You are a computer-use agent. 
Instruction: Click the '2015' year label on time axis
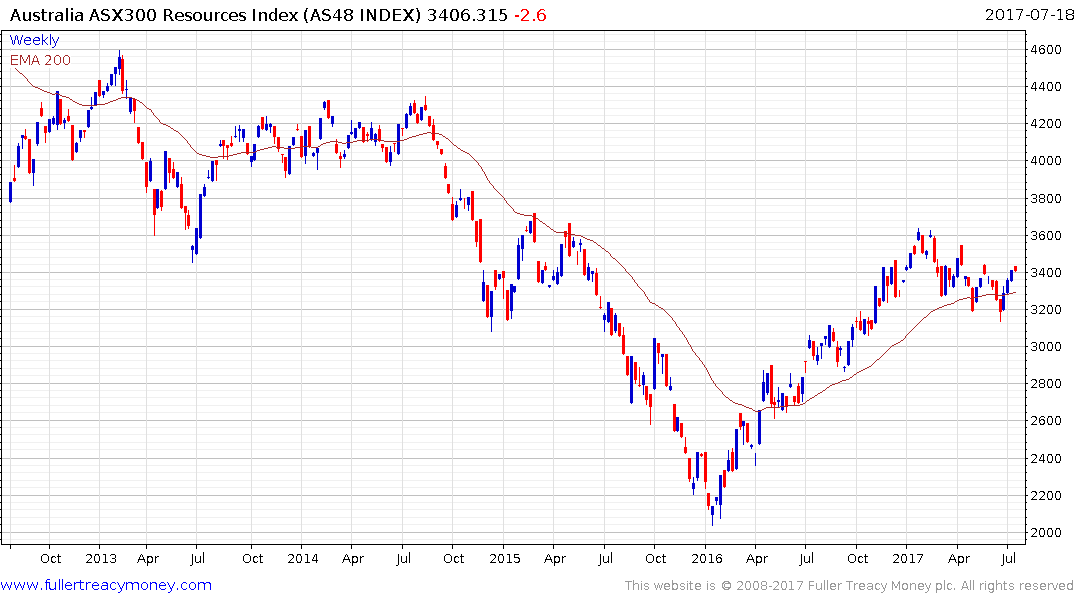click(x=505, y=558)
